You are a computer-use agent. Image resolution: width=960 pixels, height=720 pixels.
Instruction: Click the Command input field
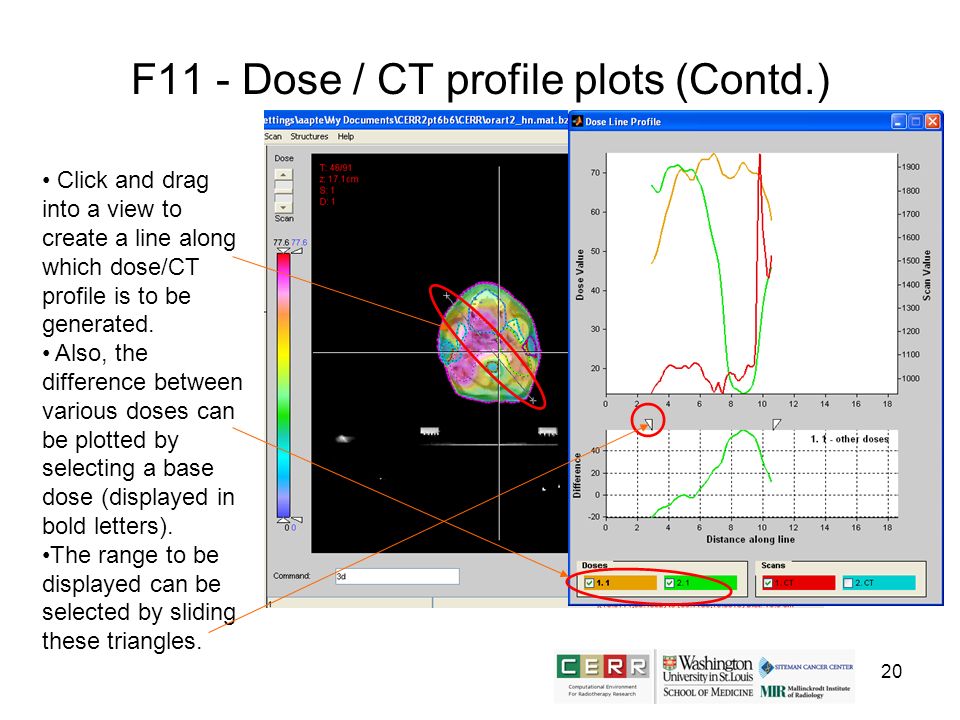click(397, 576)
